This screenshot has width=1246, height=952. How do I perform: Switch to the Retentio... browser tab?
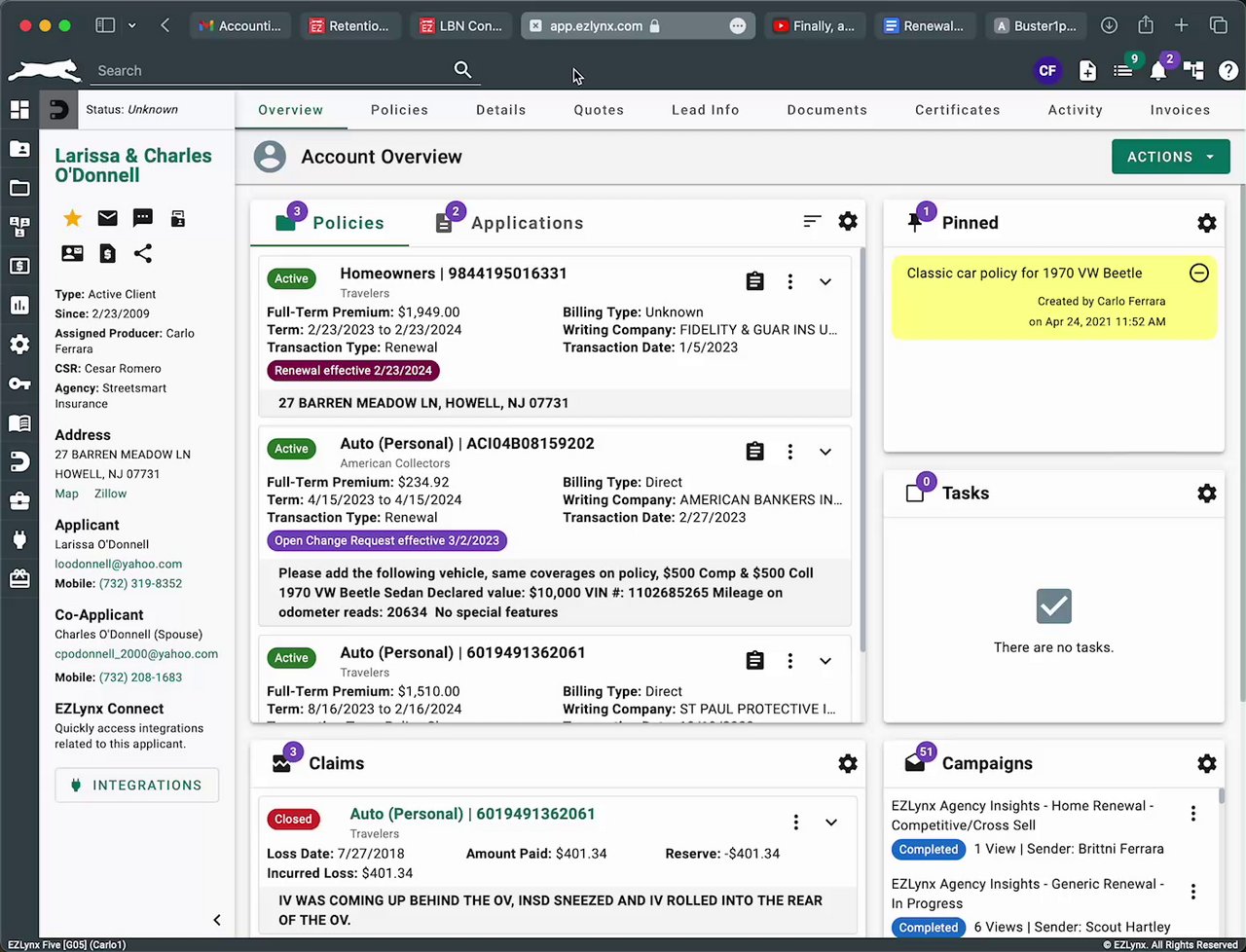click(x=349, y=26)
